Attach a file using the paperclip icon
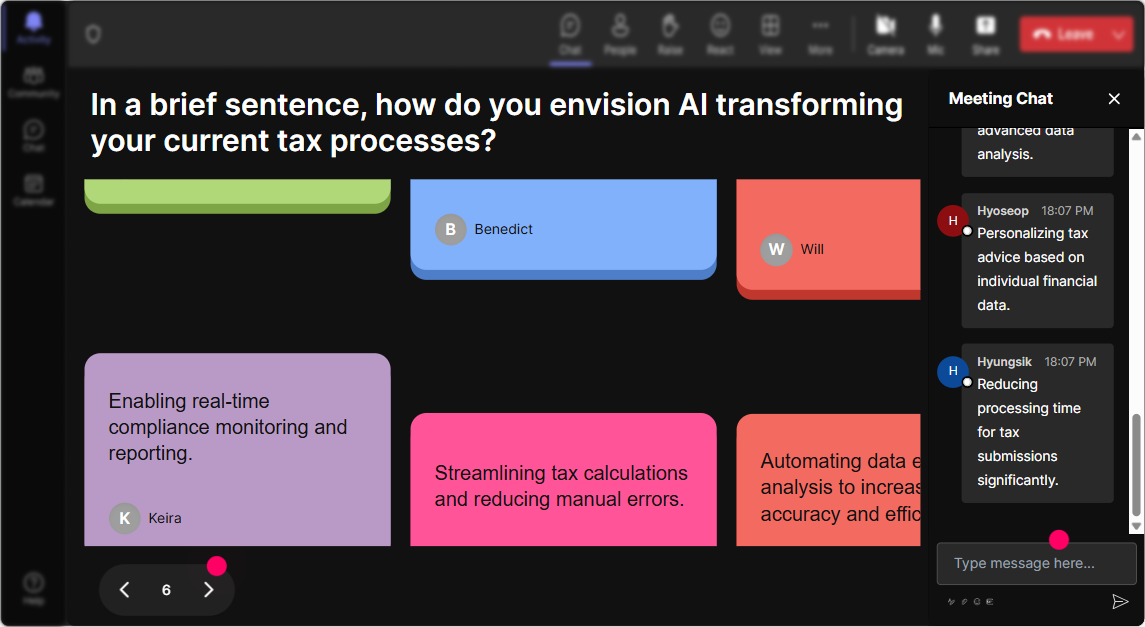The image size is (1145, 627). [964, 602]
